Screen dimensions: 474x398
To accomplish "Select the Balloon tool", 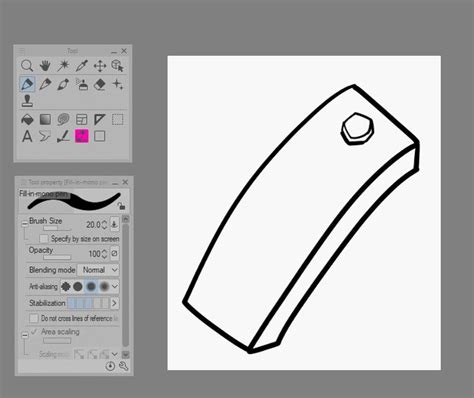I will [45, 136].
